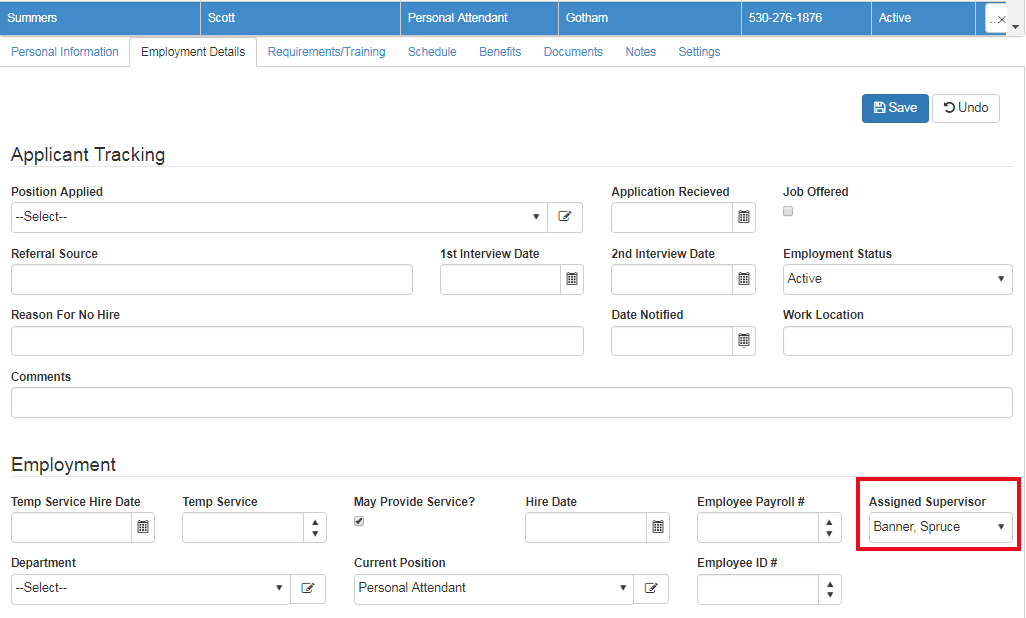
Task: Open the Employment Status dropdown
Action: [897, 279]
